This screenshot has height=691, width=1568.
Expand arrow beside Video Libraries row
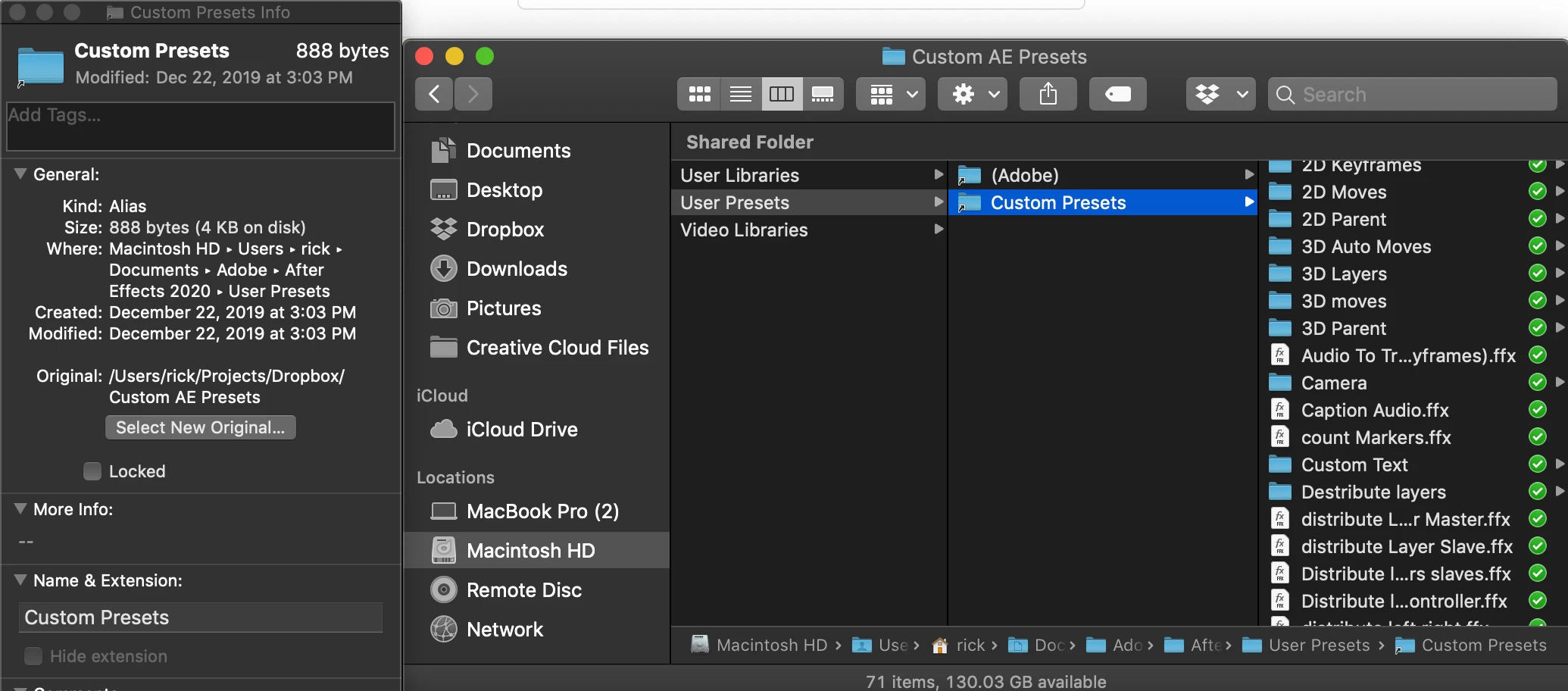[x=939, y=229]
